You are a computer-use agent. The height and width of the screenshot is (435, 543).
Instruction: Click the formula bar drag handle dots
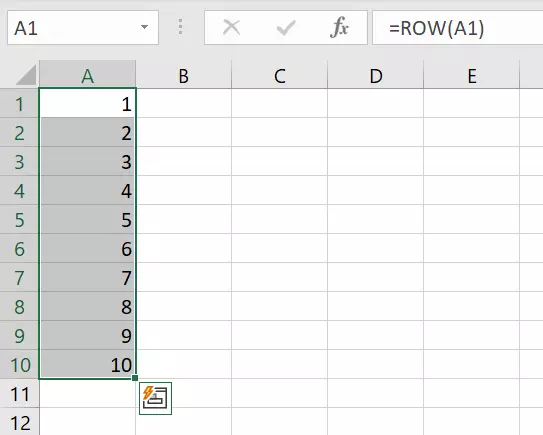180,27
